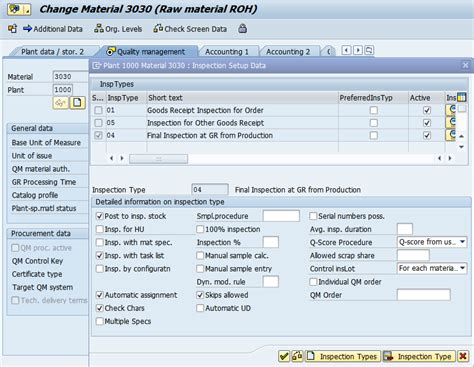Click the title bar menu icon
Image resolution: width=474 pixels, height=367 pixels.
pyautogui.click(x=19, y=9)
